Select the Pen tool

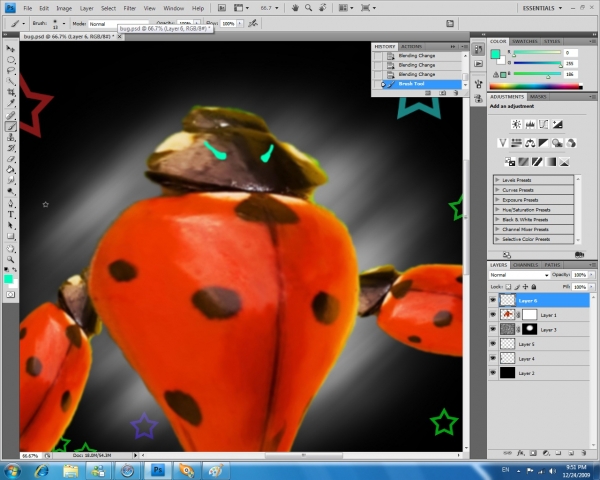[10, 203]
